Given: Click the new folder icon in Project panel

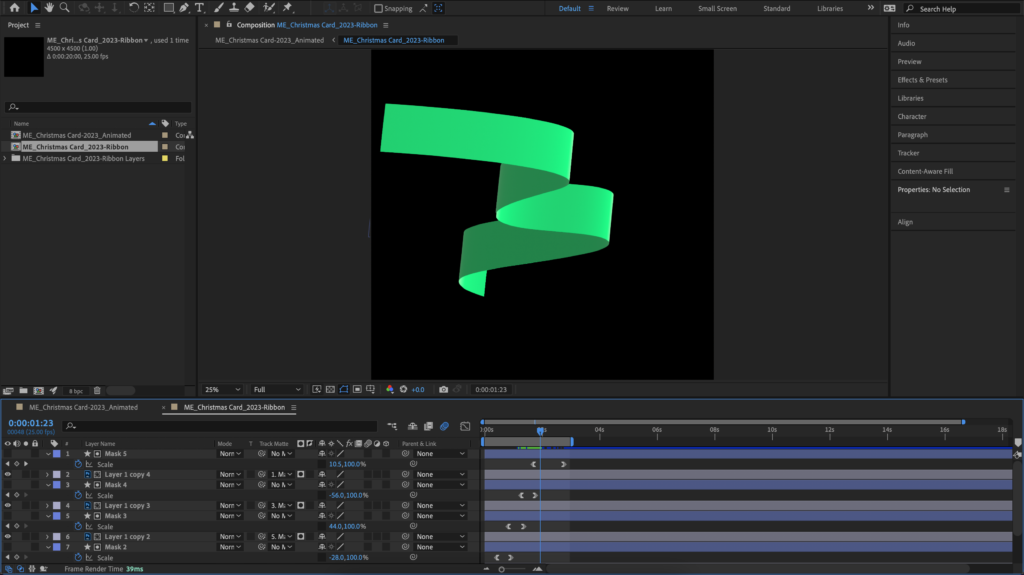Looking at the screenshot, I should pos(23,391).
